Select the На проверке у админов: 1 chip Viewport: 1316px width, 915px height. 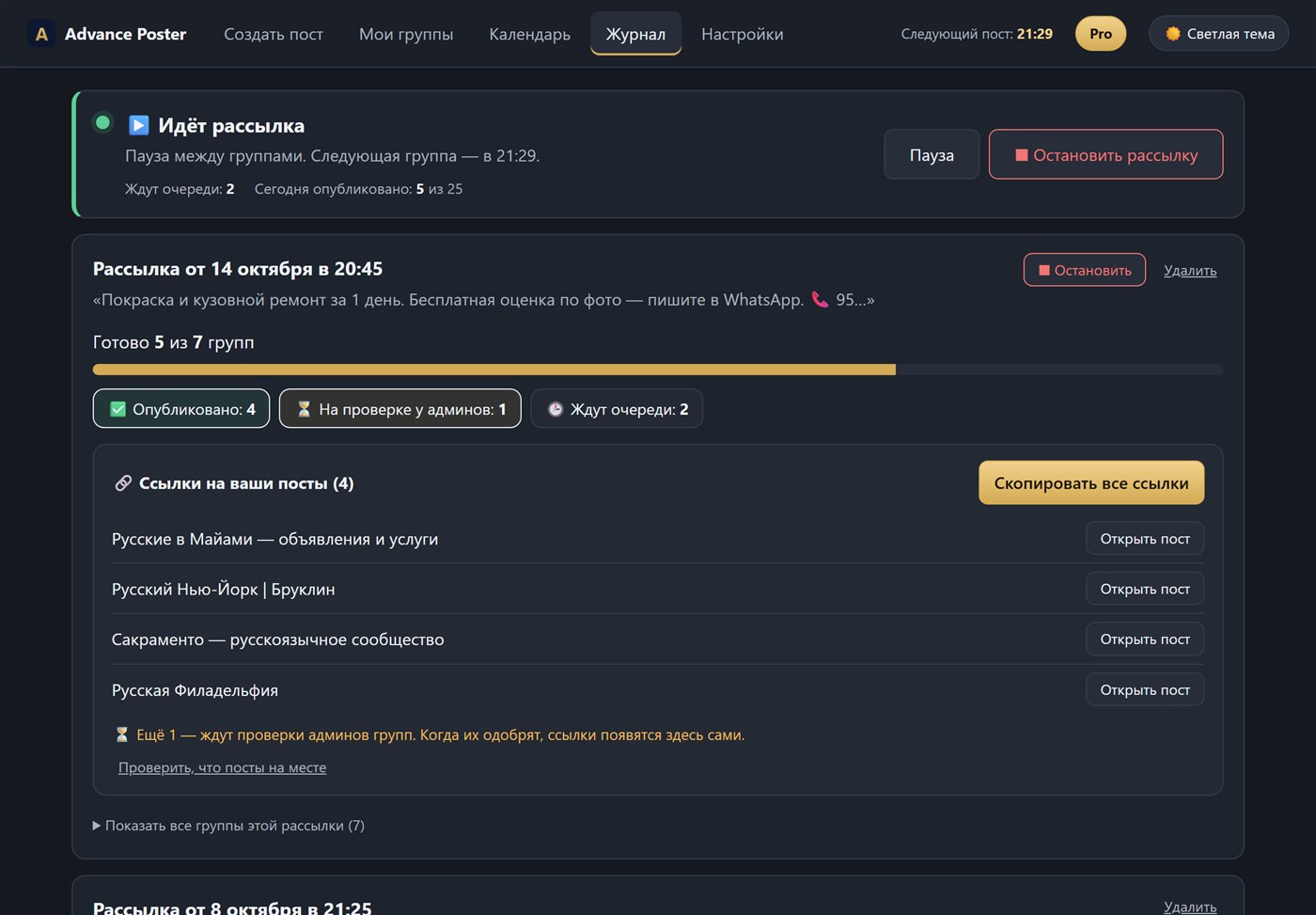[400, 409]
